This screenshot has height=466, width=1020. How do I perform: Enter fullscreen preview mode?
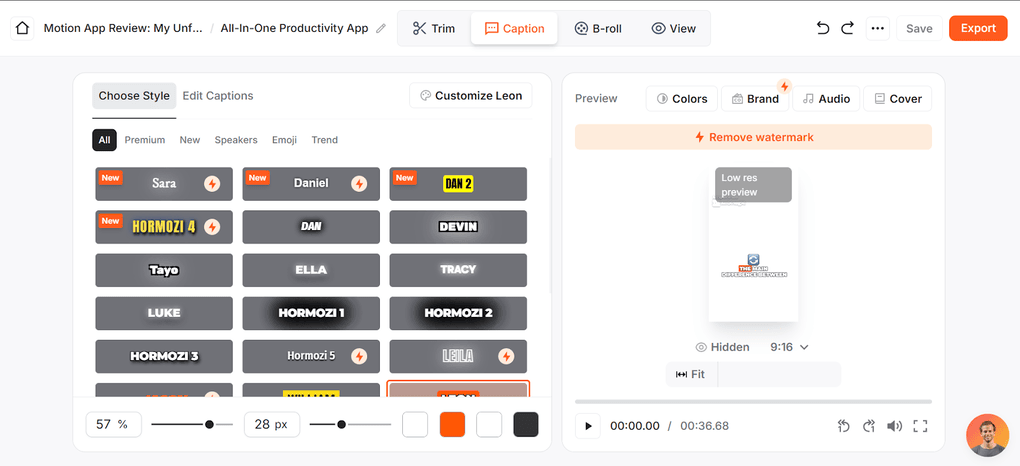[x=920, y=426]
